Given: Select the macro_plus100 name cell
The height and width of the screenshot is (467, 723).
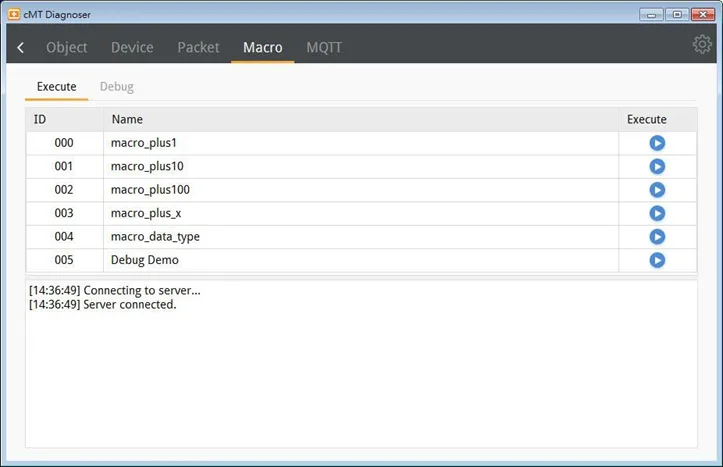Looking at the screenshot, I should 361,190.
